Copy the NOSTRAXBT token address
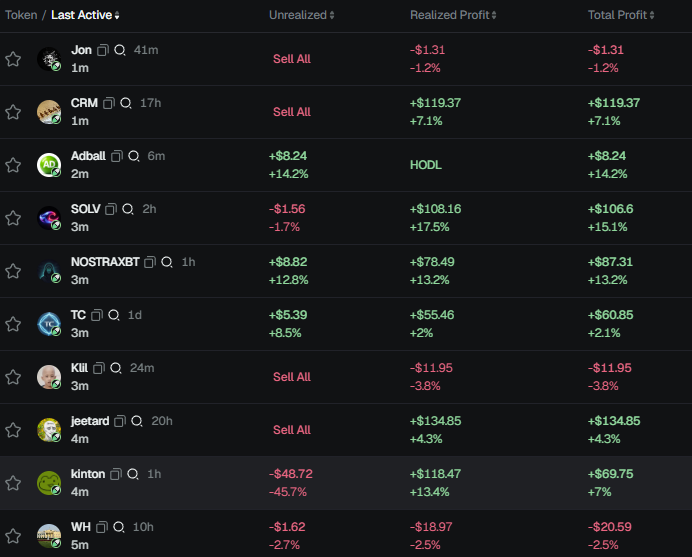This screenshot has width=692, height=557. click(x=150, y=262)
